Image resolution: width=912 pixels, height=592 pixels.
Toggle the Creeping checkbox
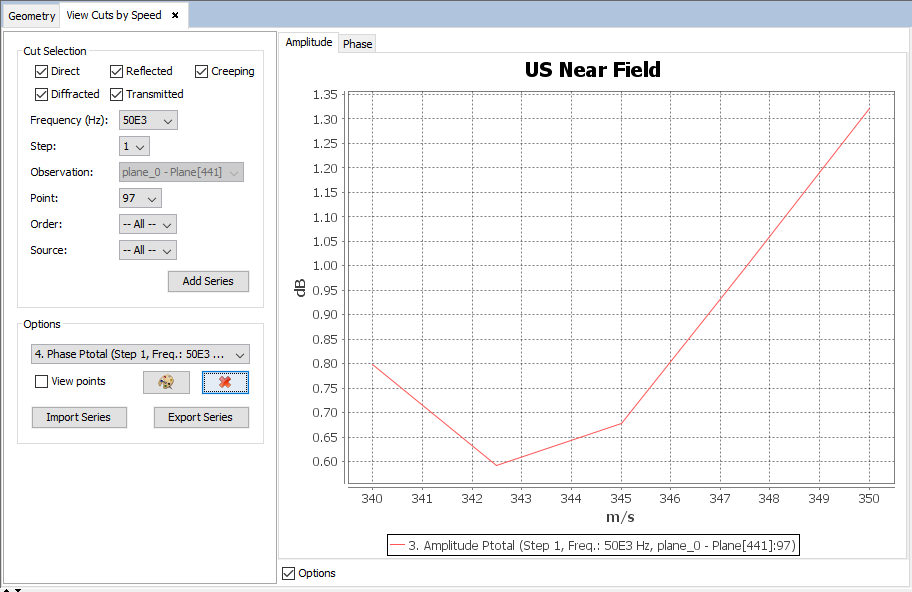(x=201, y=71)
